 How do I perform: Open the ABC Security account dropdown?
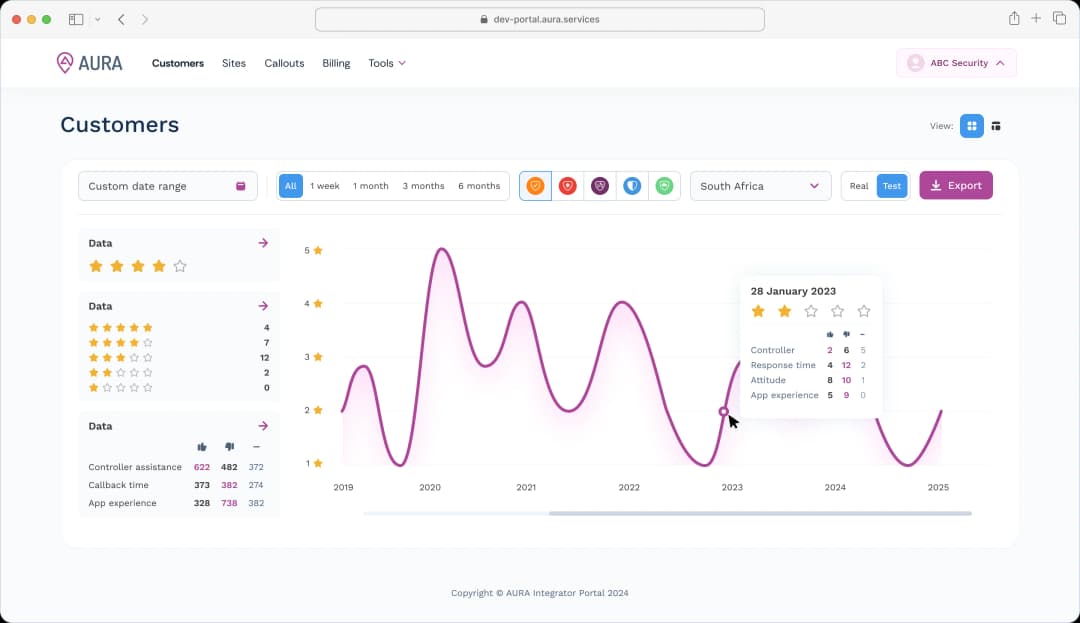pyautogui.click(x=956, y=62)
